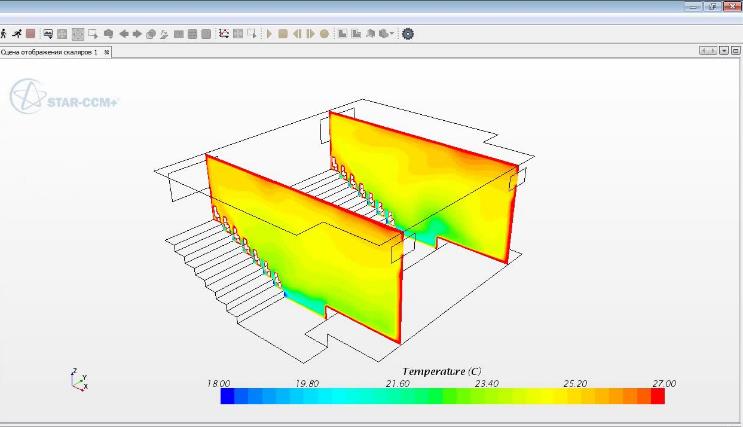
Task: Maximize the scene panel window
Action: [735, 51]
